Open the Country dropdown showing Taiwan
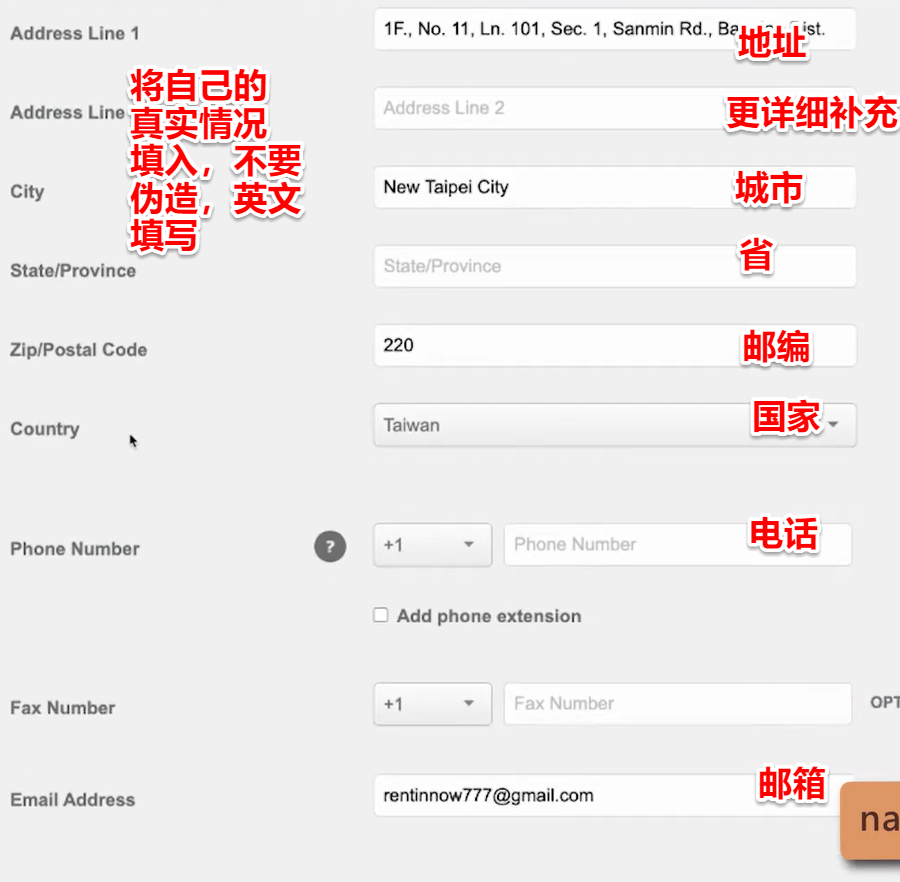 615,425
